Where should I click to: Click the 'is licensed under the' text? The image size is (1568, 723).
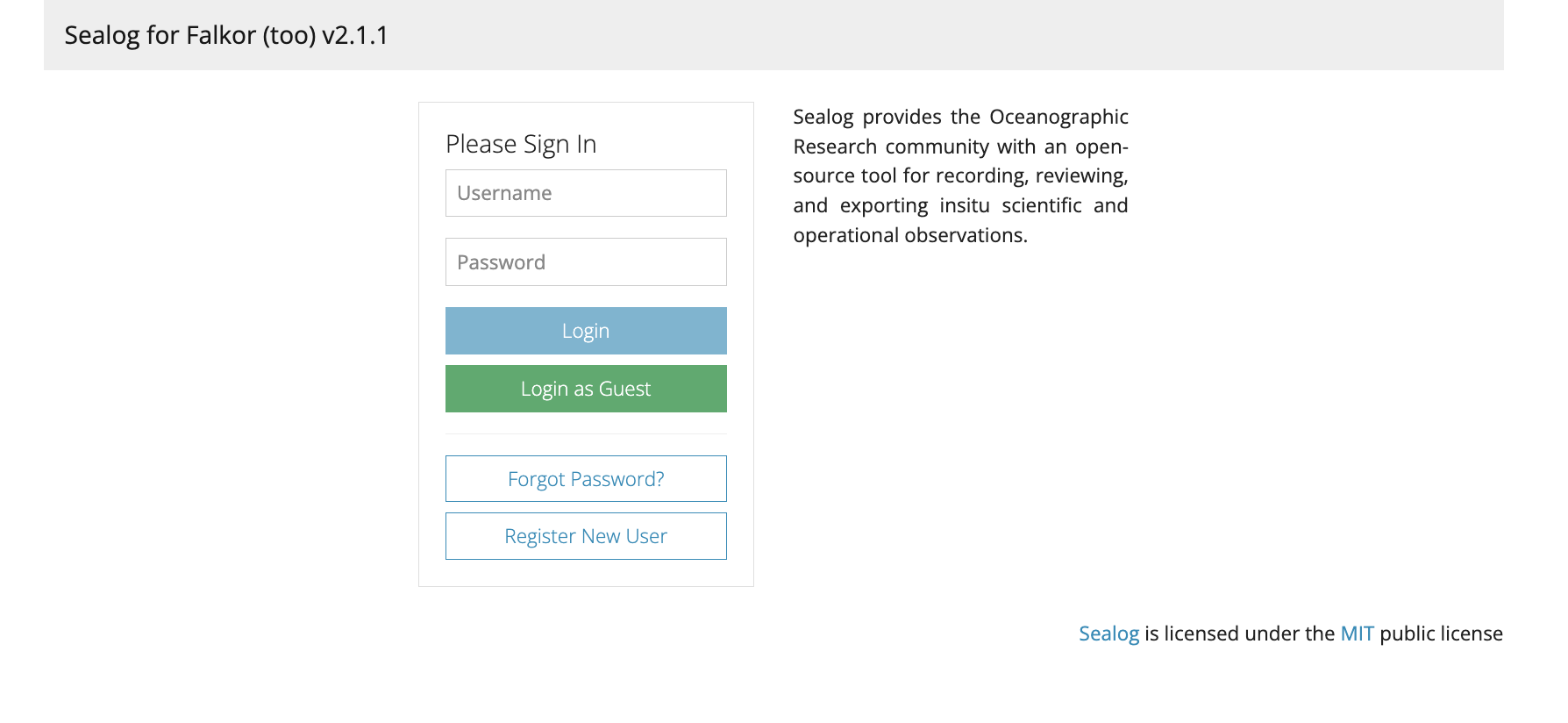(x=1239, y=634)
